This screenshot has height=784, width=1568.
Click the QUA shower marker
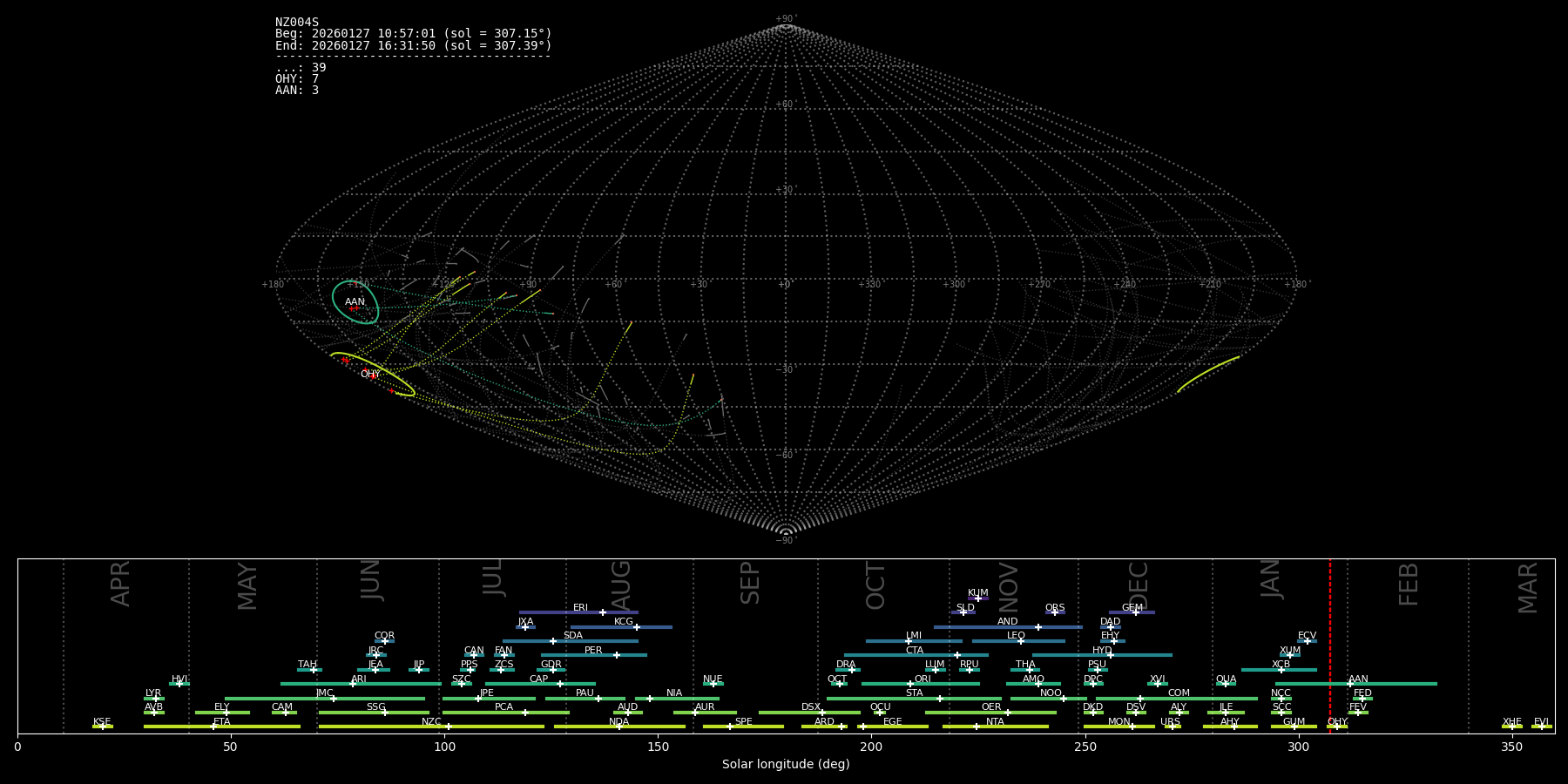[1226, 684]
